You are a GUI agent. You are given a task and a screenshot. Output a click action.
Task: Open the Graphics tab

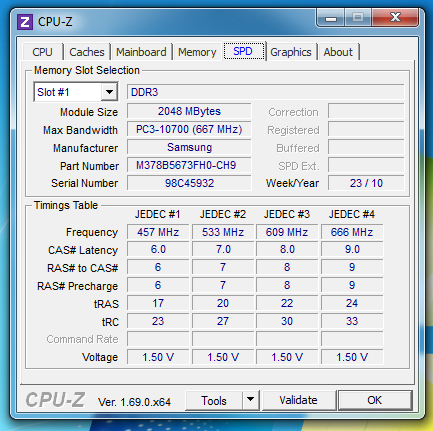291,52
